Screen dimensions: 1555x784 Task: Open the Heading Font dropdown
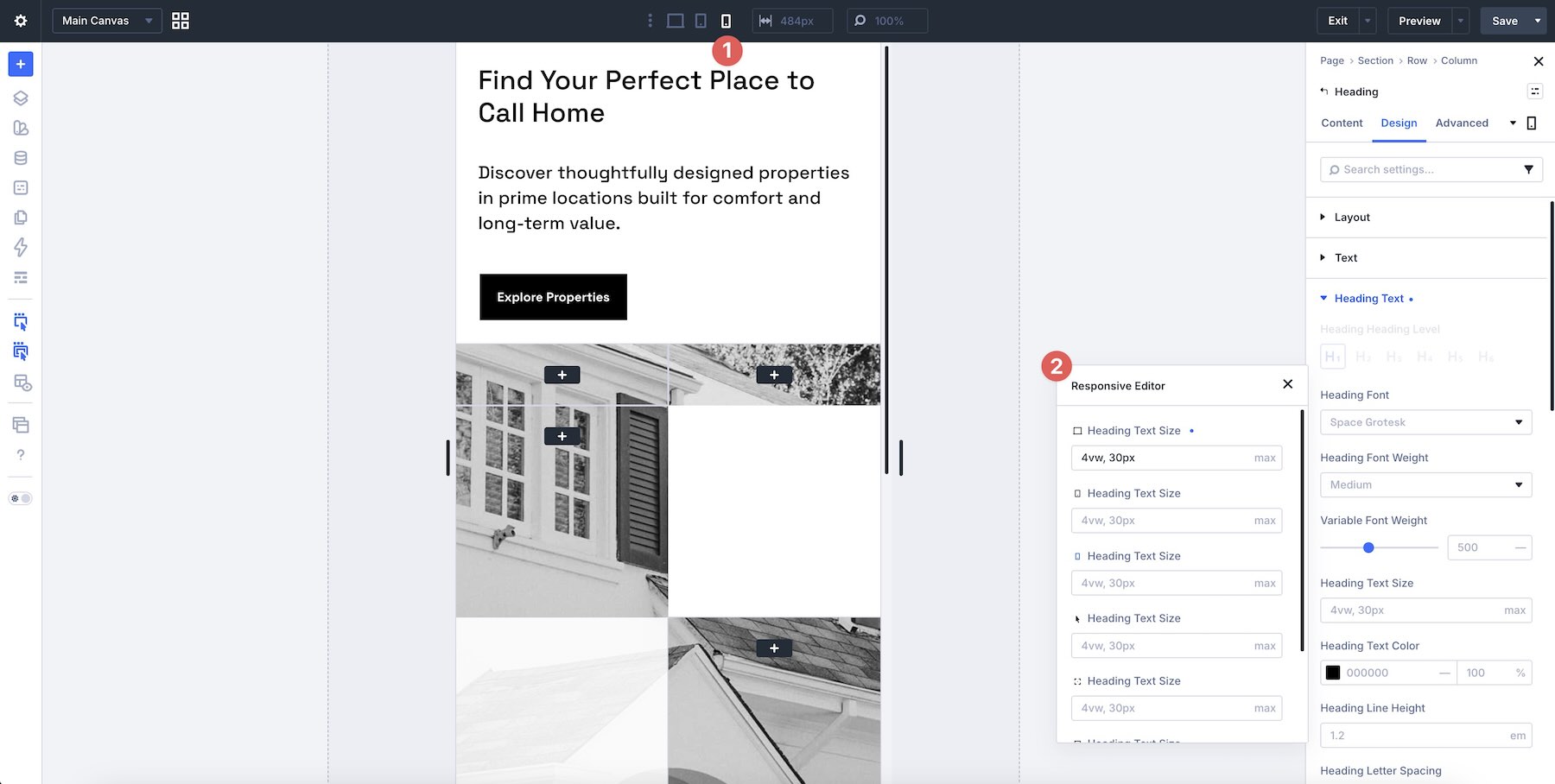point(1425,422)
